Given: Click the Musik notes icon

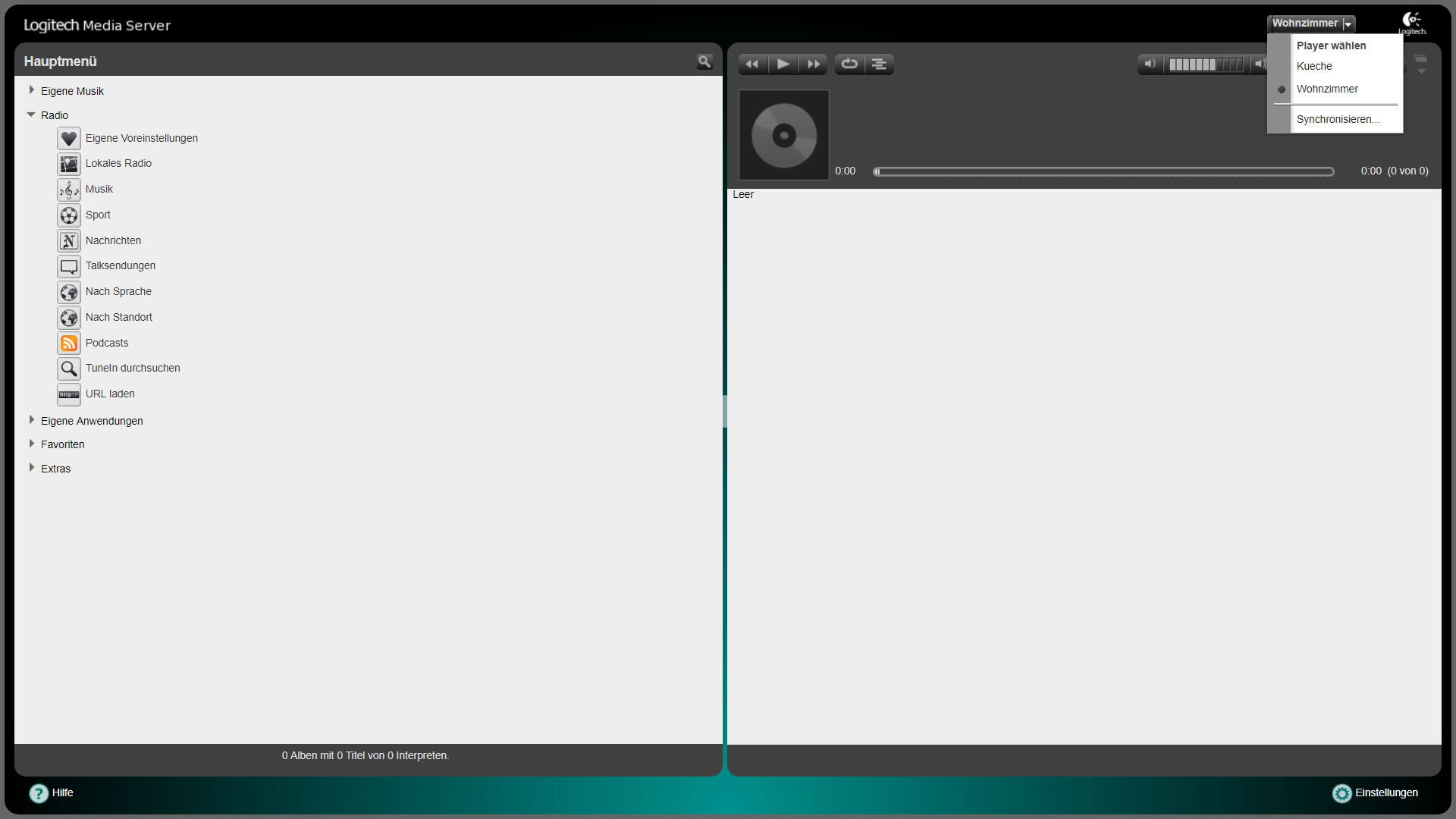Looking at the screenshot, I should pos(69,190).
